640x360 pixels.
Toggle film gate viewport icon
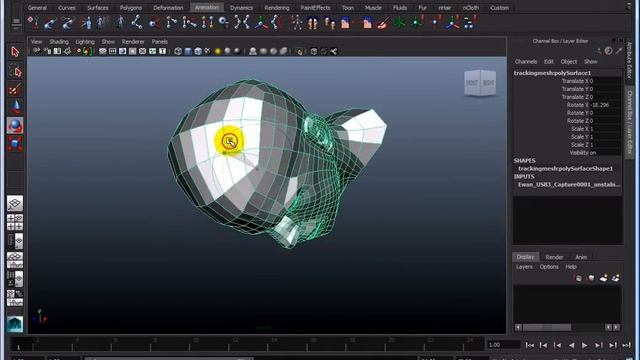coord(113,51)
